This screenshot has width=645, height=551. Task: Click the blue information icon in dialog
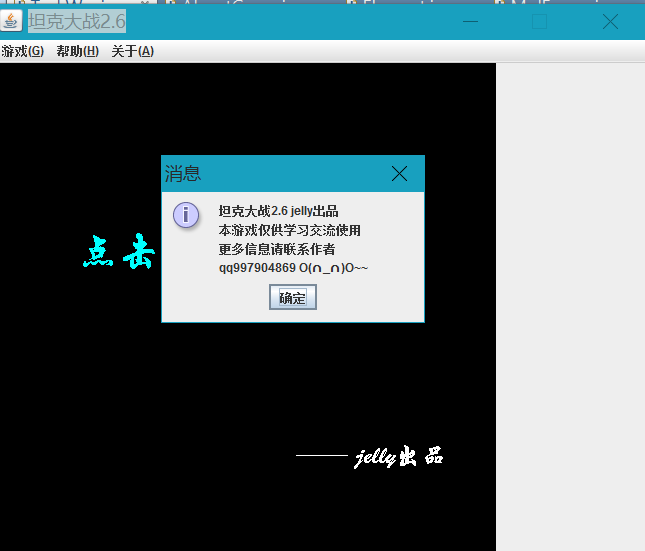(185, 214)
